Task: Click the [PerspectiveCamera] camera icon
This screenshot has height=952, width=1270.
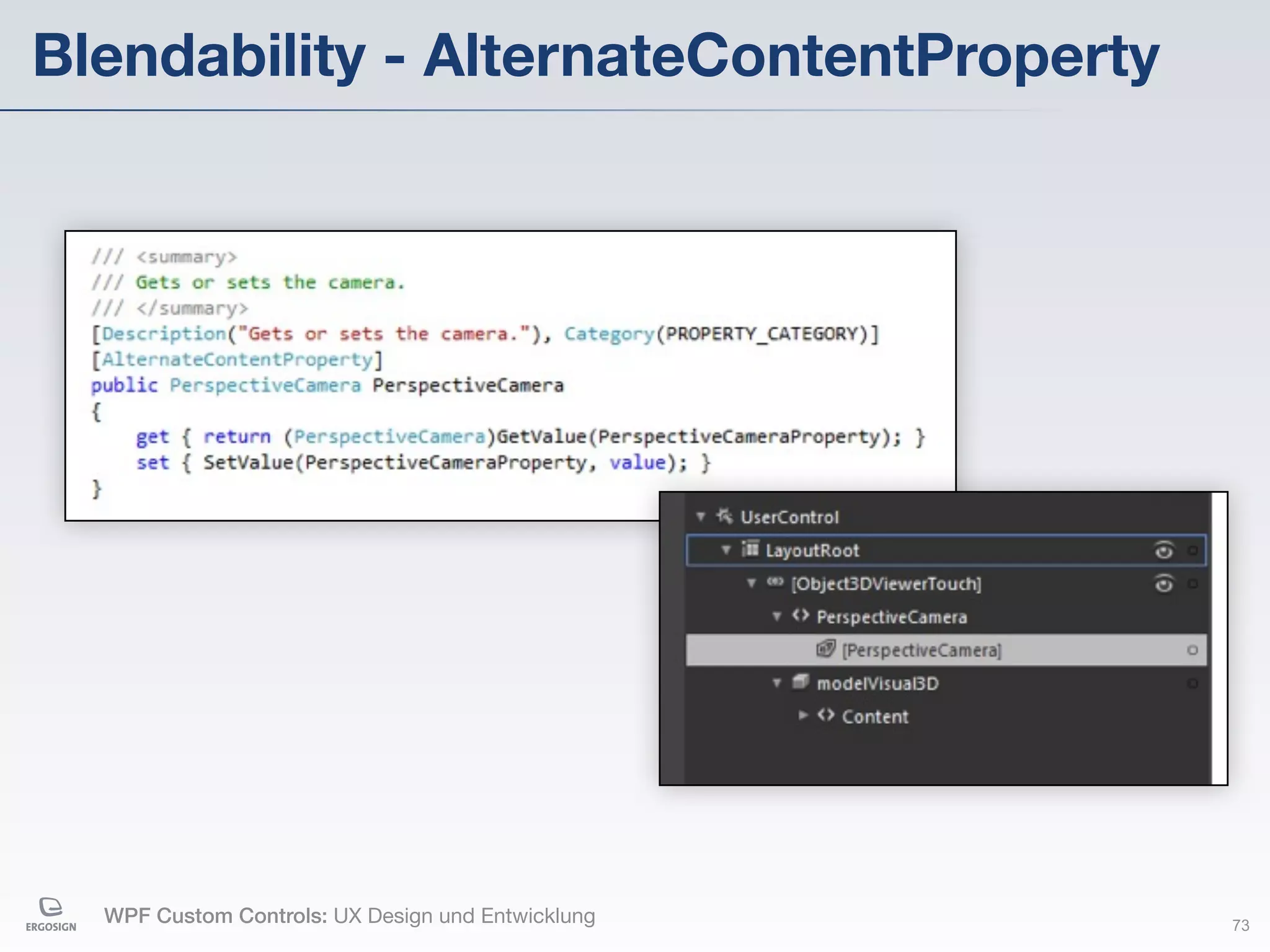Action: [826, 649]
